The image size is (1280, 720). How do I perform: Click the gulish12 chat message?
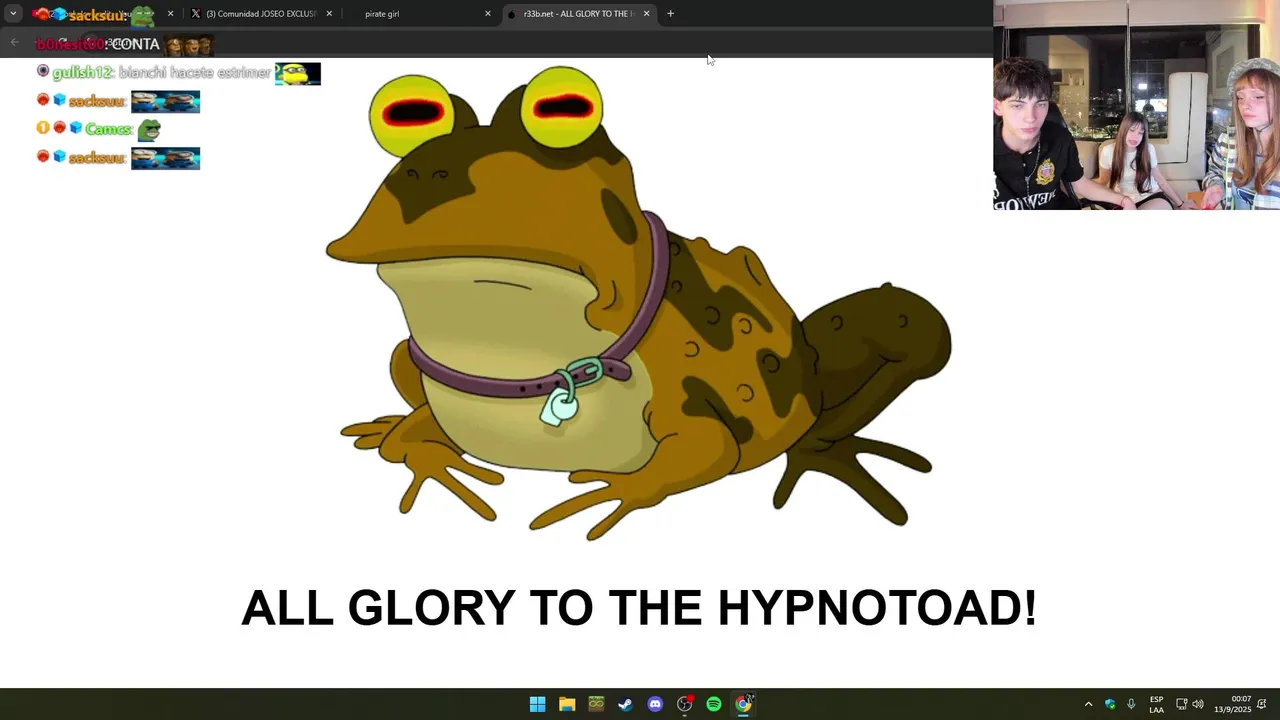tap(178, 73)
